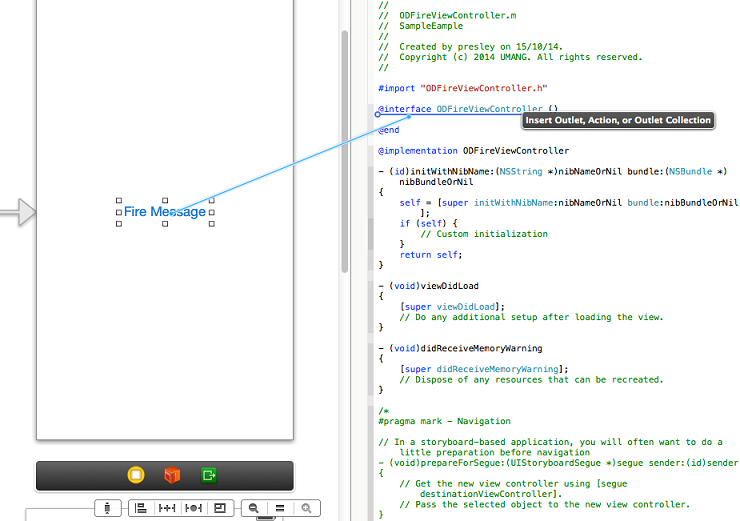The height and width of the screenshot is (521, 740).
Task: Select the yellow View Controller dock icon
Action: (x=136, y=475)
